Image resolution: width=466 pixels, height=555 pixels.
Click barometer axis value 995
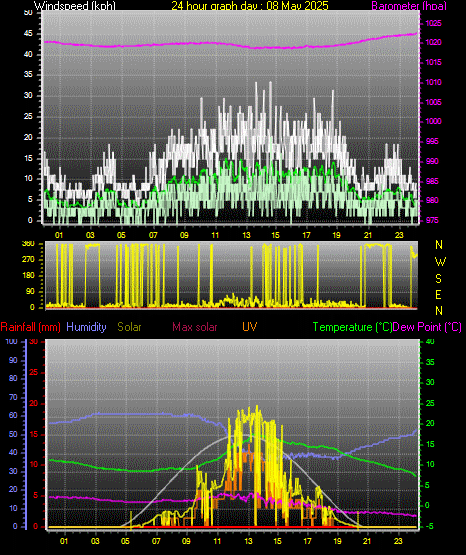pos(432,141)
